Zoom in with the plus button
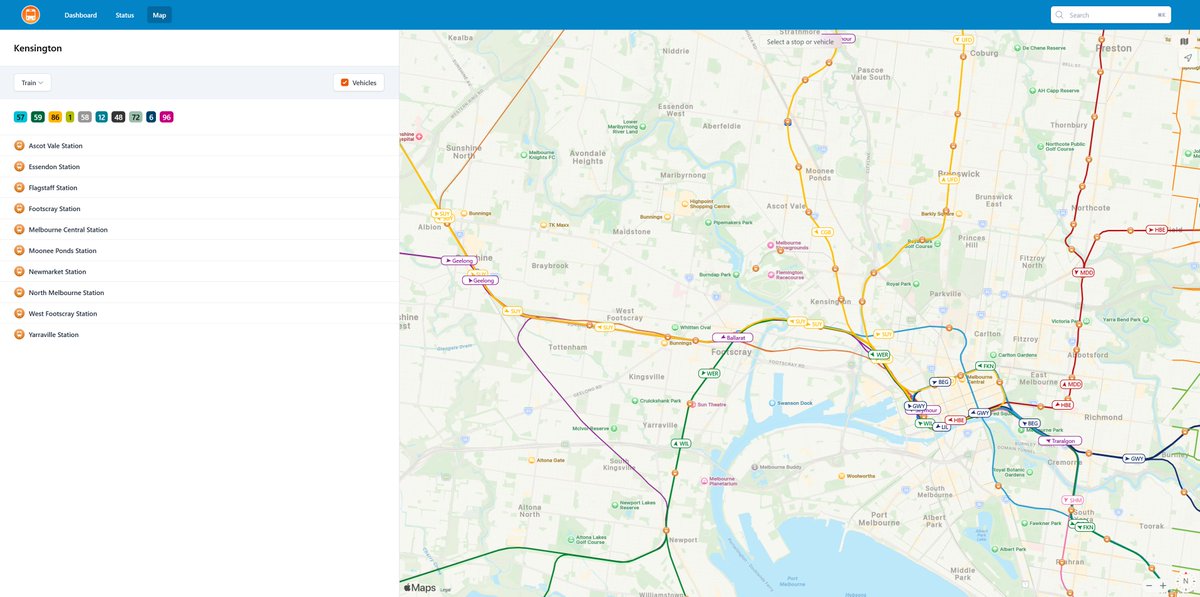Screen dimensions: 1200x597 coord(1163,586)
